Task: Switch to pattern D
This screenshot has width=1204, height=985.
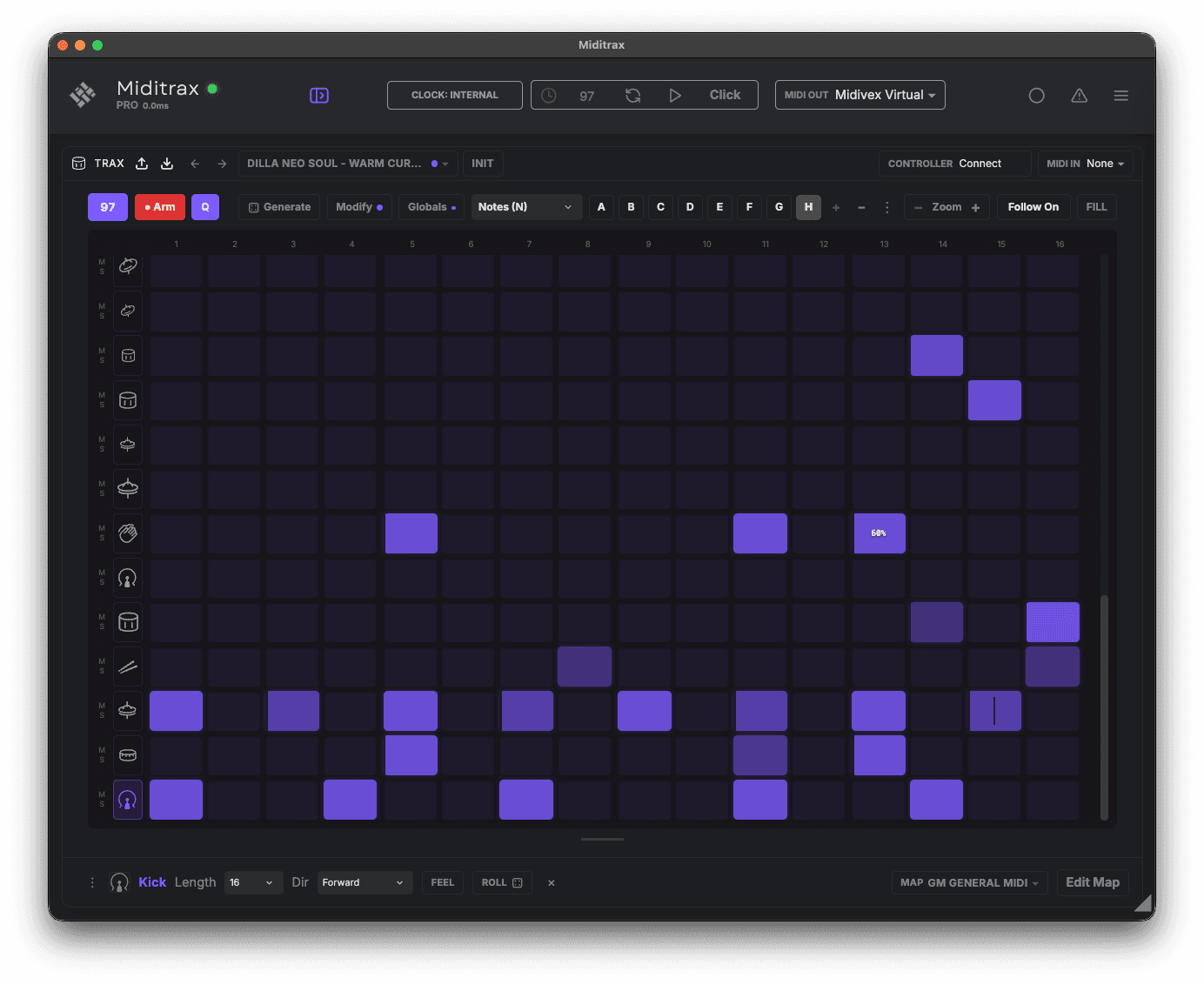Action: coord(690,207)
